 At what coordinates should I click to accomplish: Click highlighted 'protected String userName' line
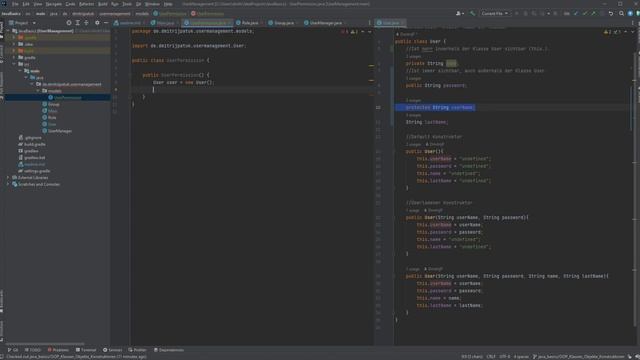435,107
